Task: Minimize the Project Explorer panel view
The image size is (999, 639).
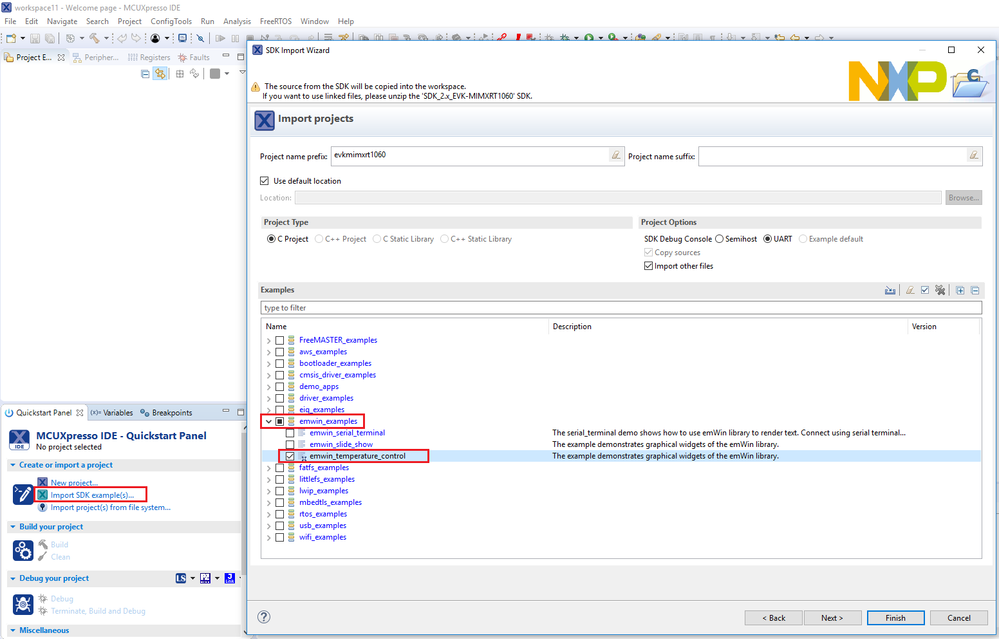Action: pos(226,57)
